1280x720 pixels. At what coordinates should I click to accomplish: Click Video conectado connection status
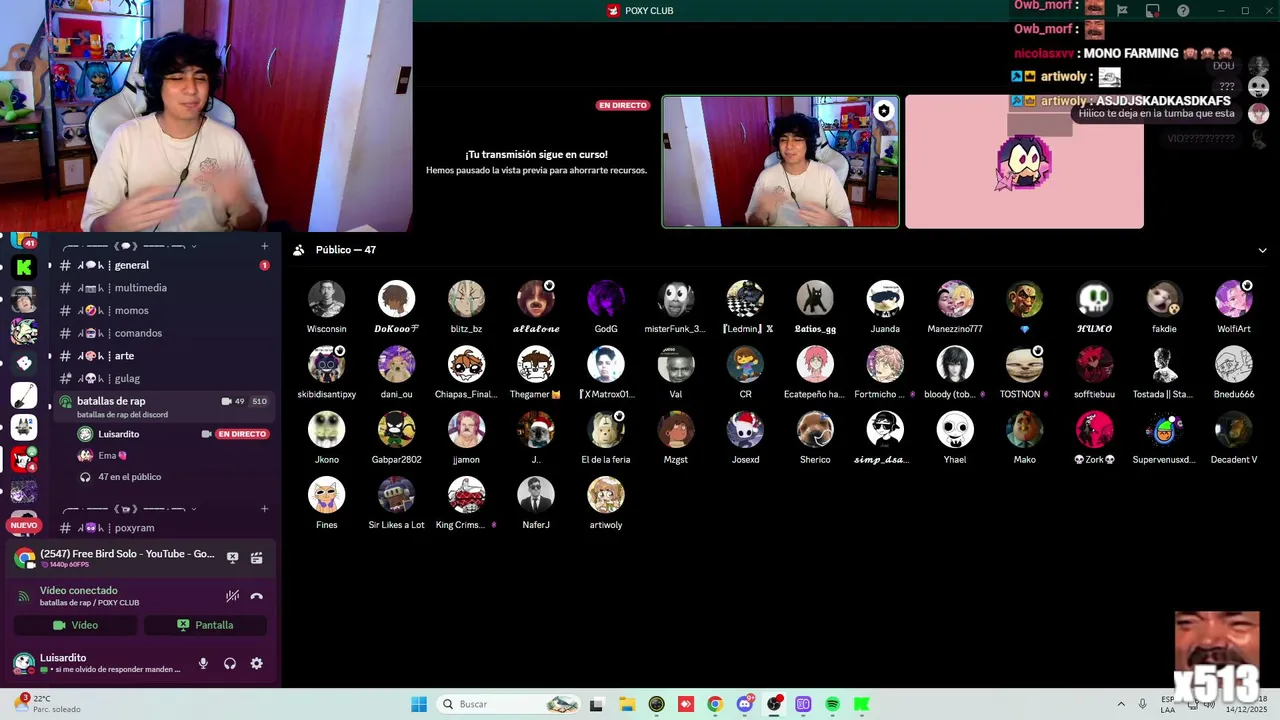click(78, 591)
